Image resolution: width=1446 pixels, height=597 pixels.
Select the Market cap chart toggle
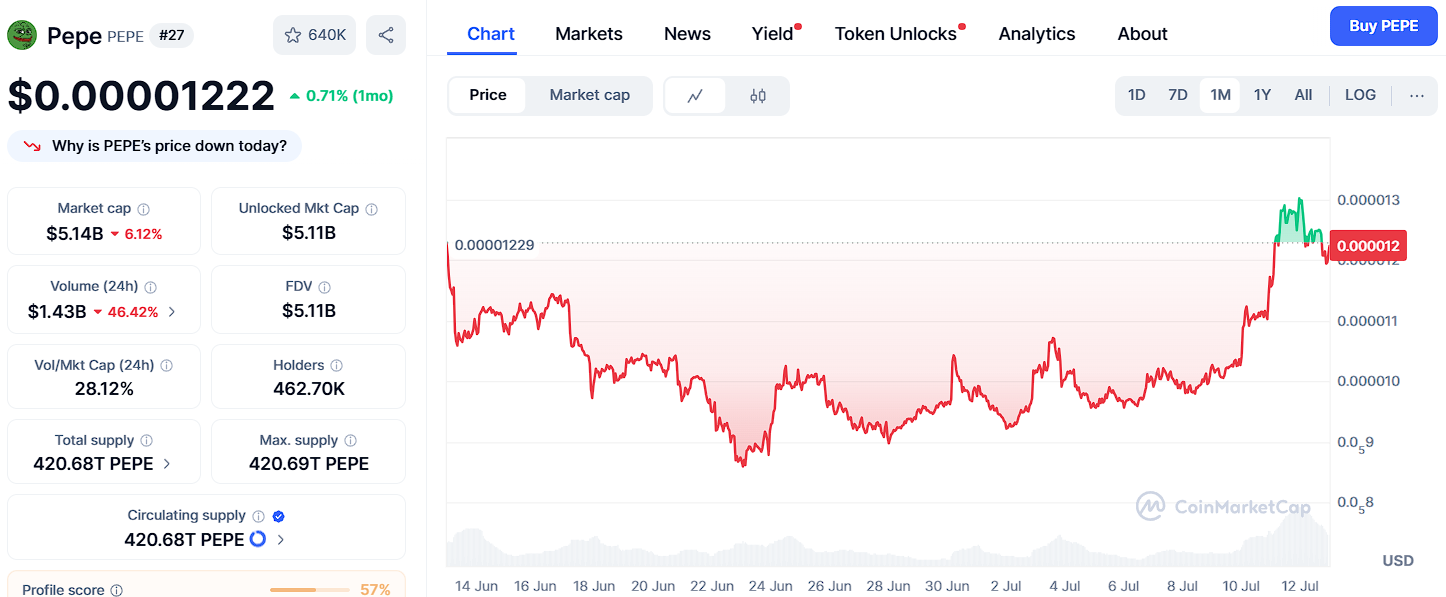590,95
